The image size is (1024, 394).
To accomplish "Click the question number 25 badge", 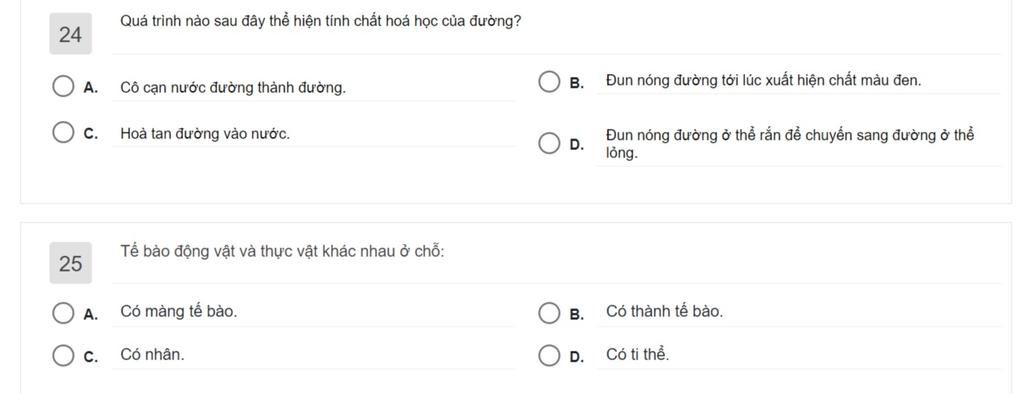I will coord(71,263).
